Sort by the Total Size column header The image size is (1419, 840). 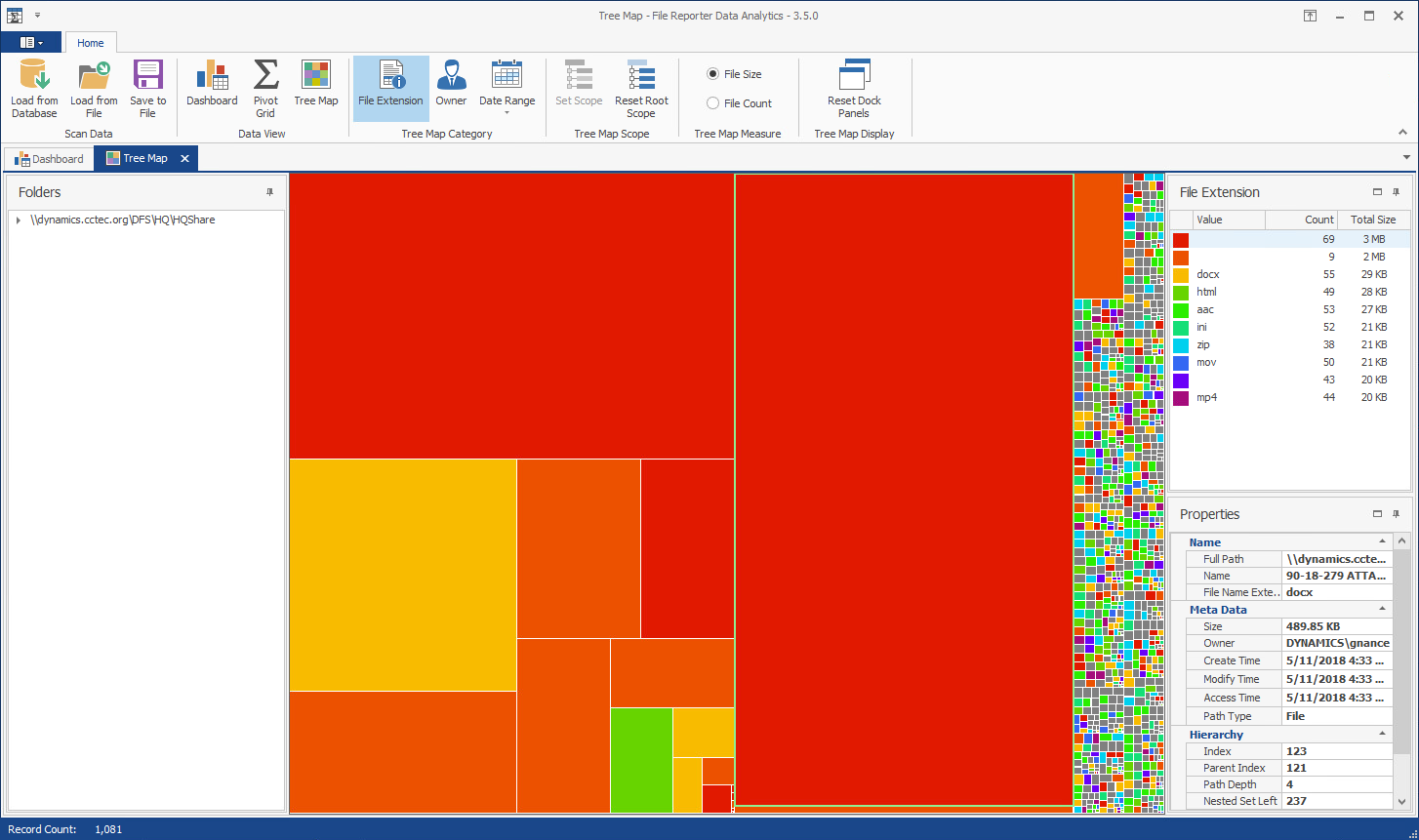[x=1372, y=220]
